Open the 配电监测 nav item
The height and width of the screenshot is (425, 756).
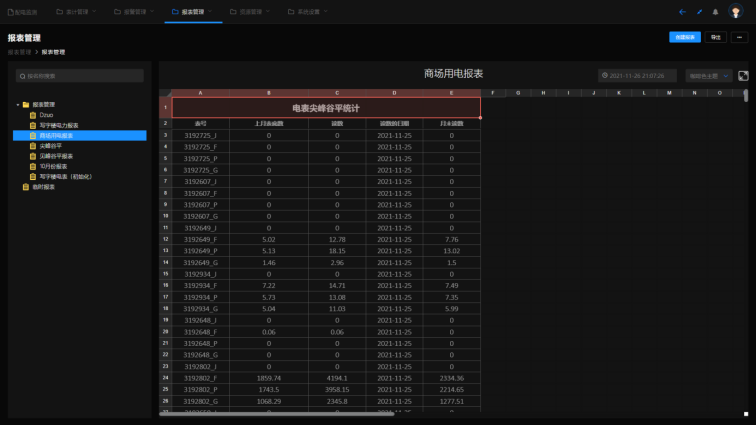pos(22,12)
